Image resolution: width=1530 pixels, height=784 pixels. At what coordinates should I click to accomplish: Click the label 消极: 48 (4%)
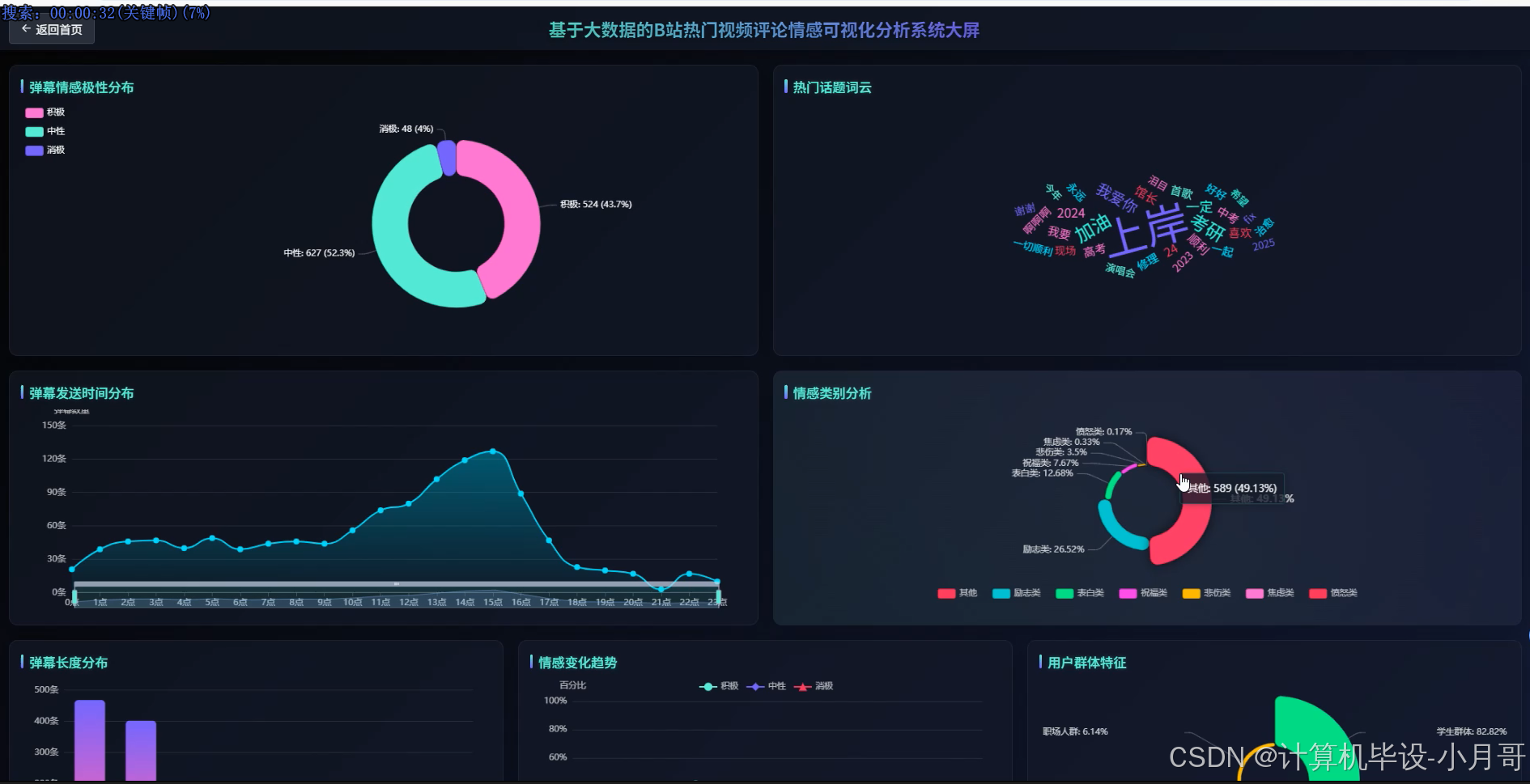(406, 129)
